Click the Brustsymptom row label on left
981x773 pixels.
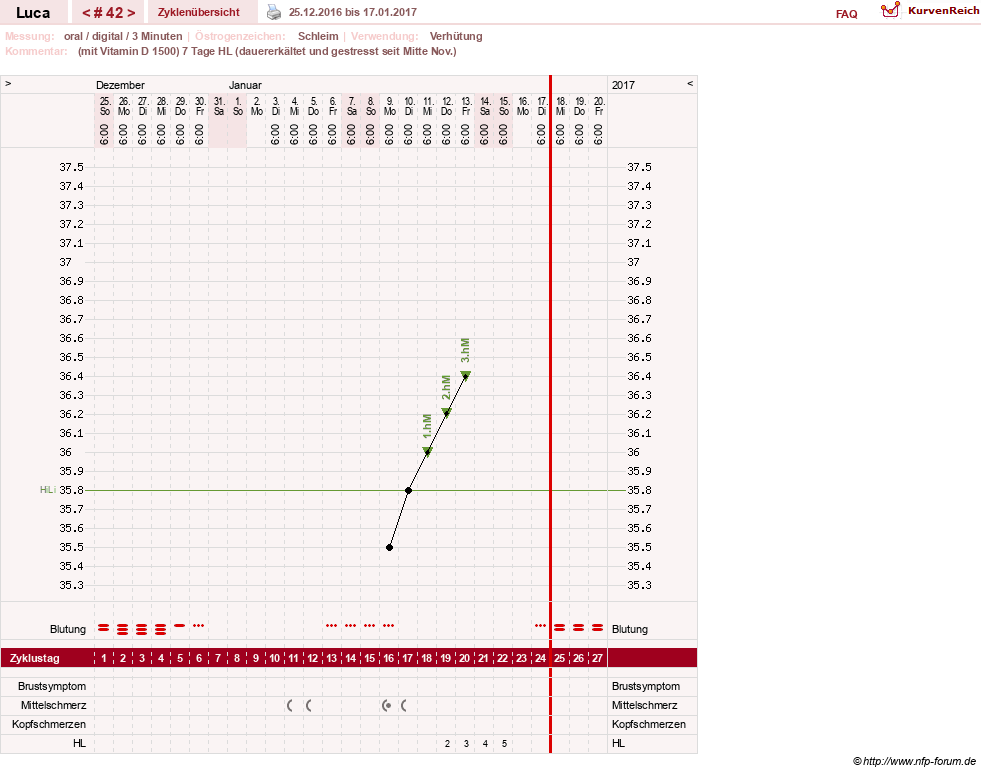[52, 686]
